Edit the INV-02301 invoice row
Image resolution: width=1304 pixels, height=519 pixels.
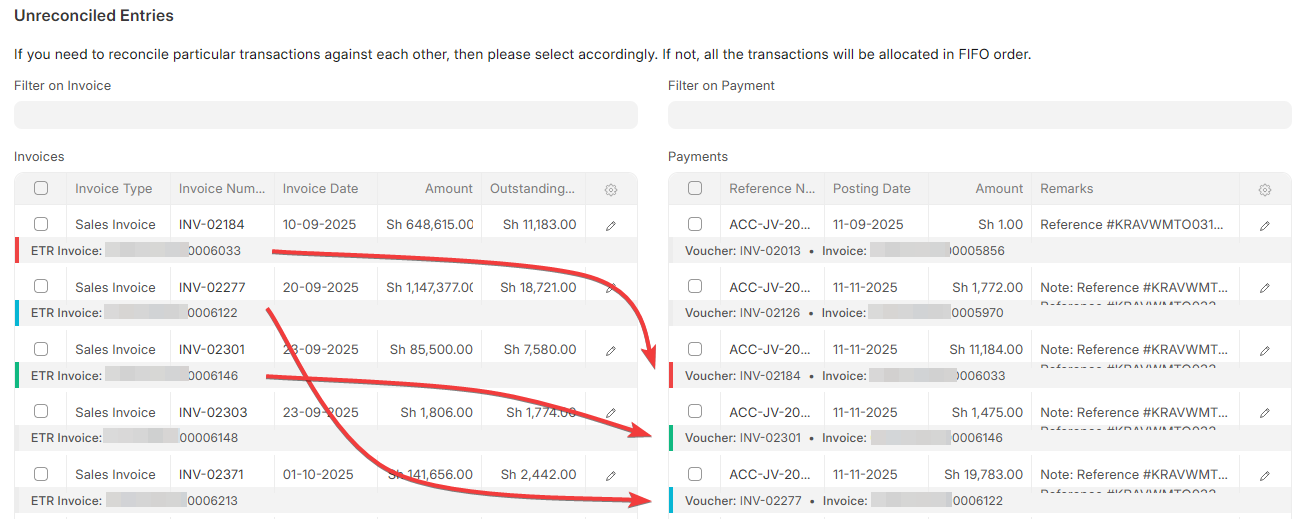click(x=611, y=350)
